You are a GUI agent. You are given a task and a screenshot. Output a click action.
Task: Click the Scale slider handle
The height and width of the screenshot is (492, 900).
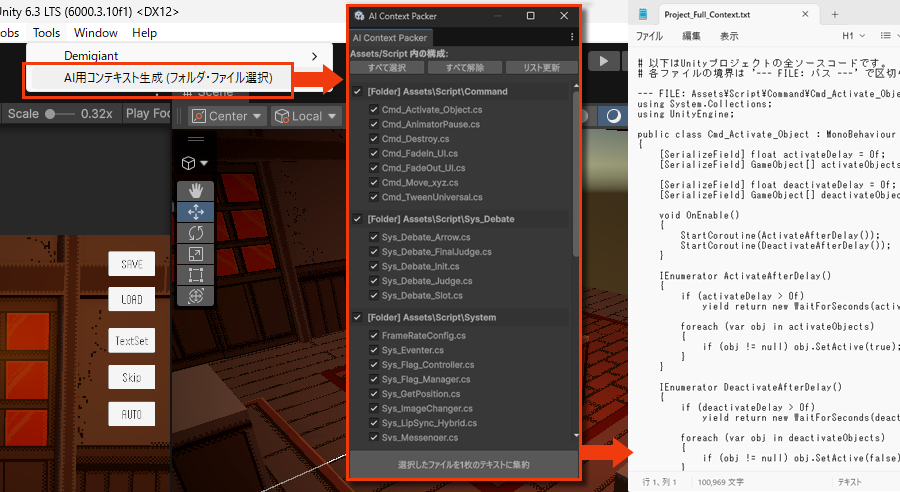tap(51, 114)
